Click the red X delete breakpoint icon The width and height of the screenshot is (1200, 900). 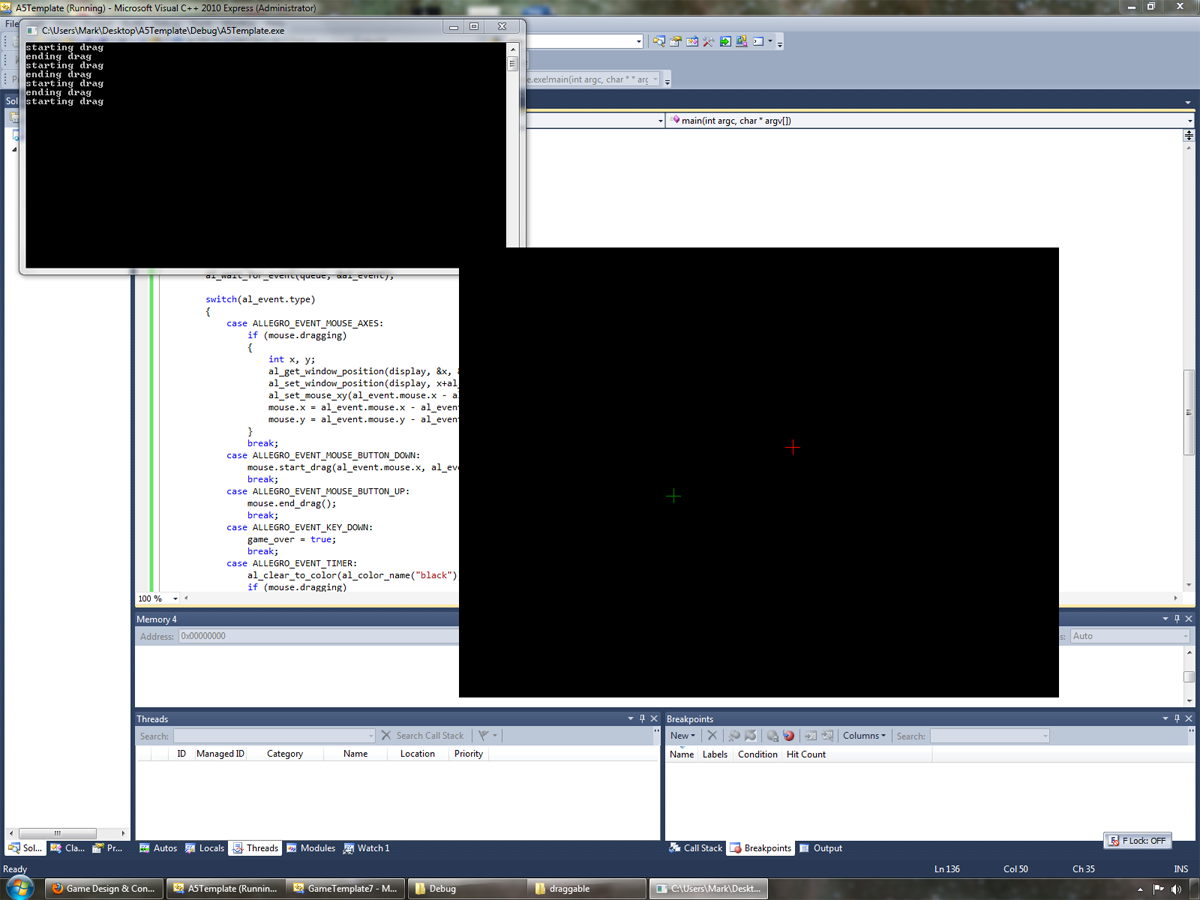point(712,736)
